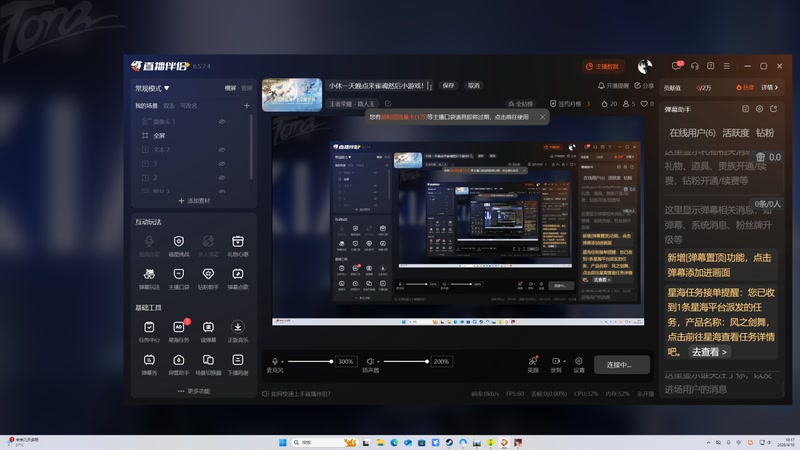The width and height of the screenshot is (800, 450).
Task: Open 星海任务 with the red badge
Action: click(x=179, y=332)
